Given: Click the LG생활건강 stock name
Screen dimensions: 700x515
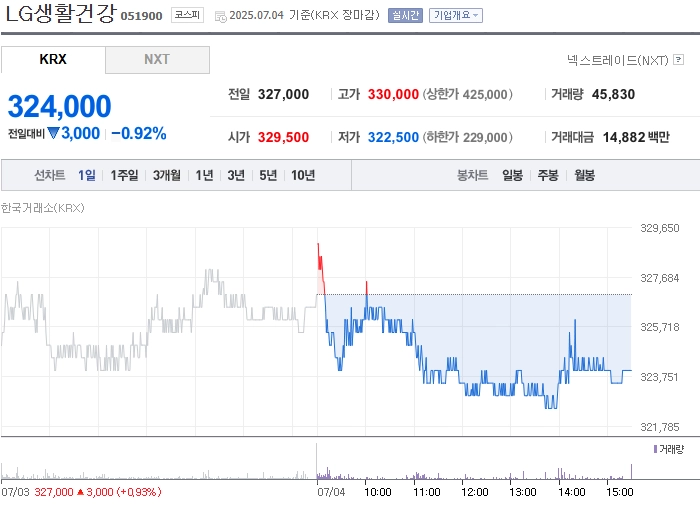Looking at the screenshot, I should pyautogui.click(x=60, y=13).
